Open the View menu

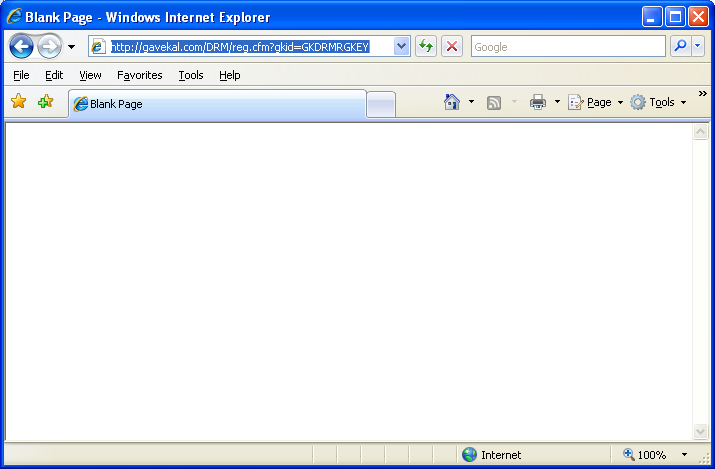click(90, 75)
